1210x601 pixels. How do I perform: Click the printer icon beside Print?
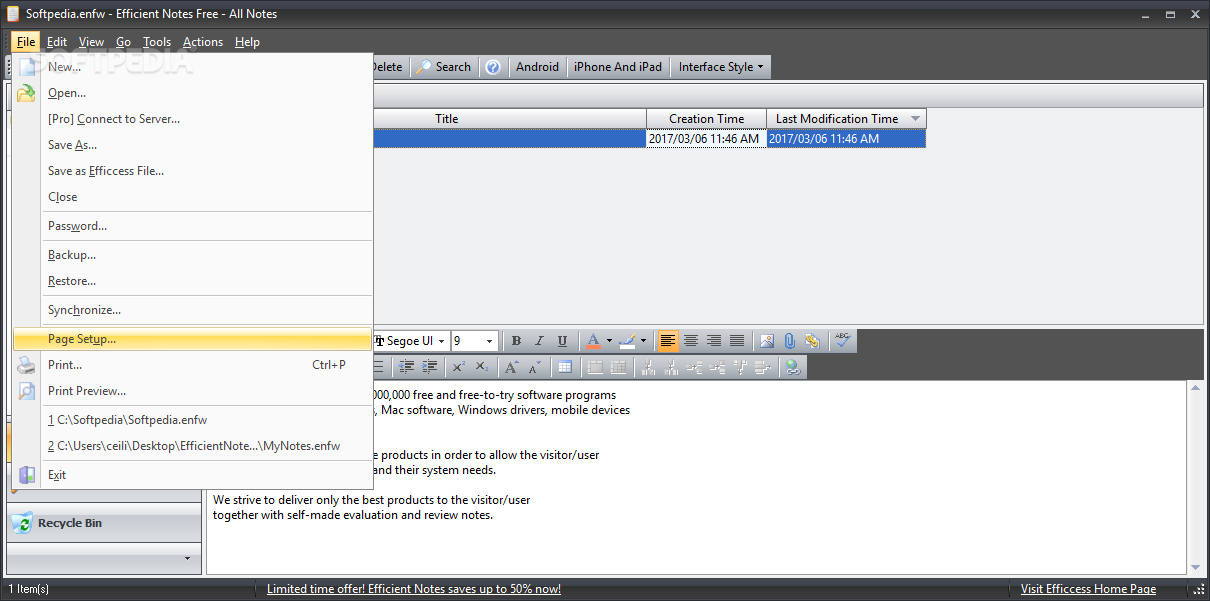click(26, 366)
